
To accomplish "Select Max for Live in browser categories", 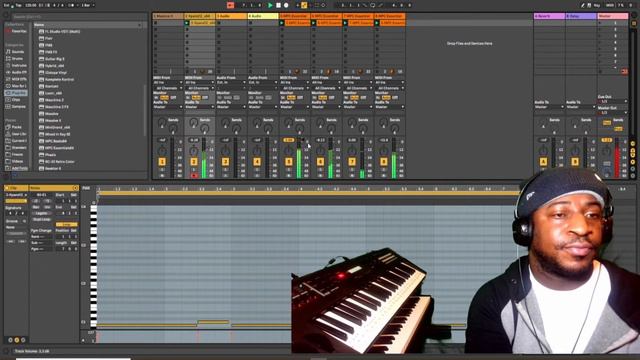I will pyautogui.click(x=16, y=86).
